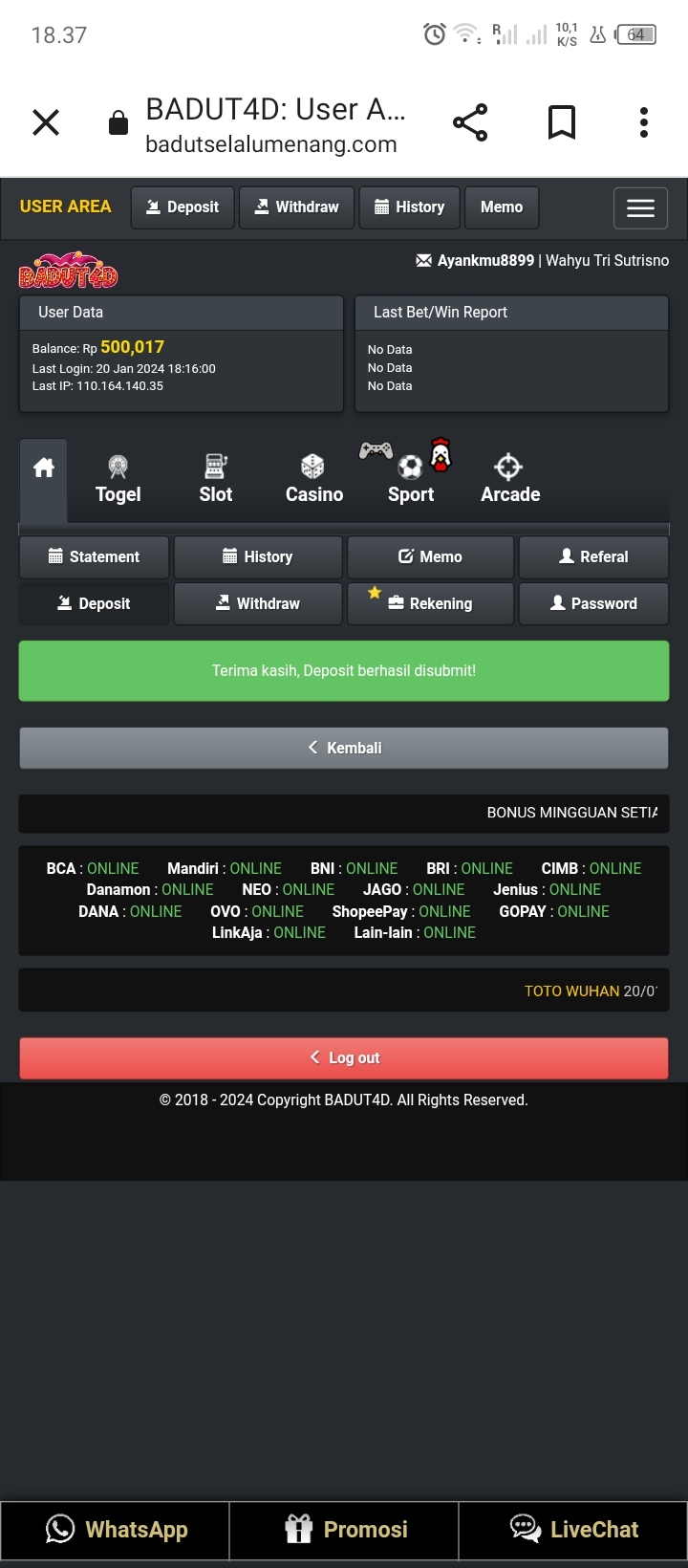Open the Rekening bank account page

[431, 603]
